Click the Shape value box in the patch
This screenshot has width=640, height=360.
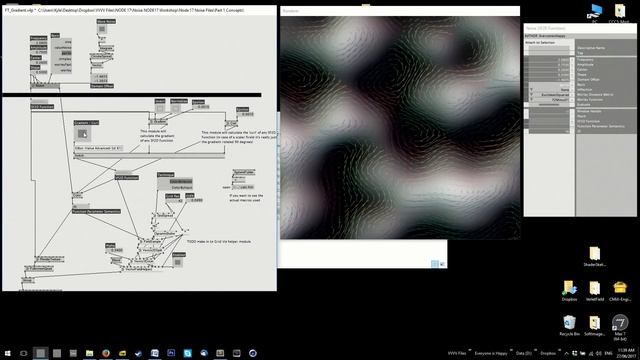pyautogui.click(x=39, y=72)
